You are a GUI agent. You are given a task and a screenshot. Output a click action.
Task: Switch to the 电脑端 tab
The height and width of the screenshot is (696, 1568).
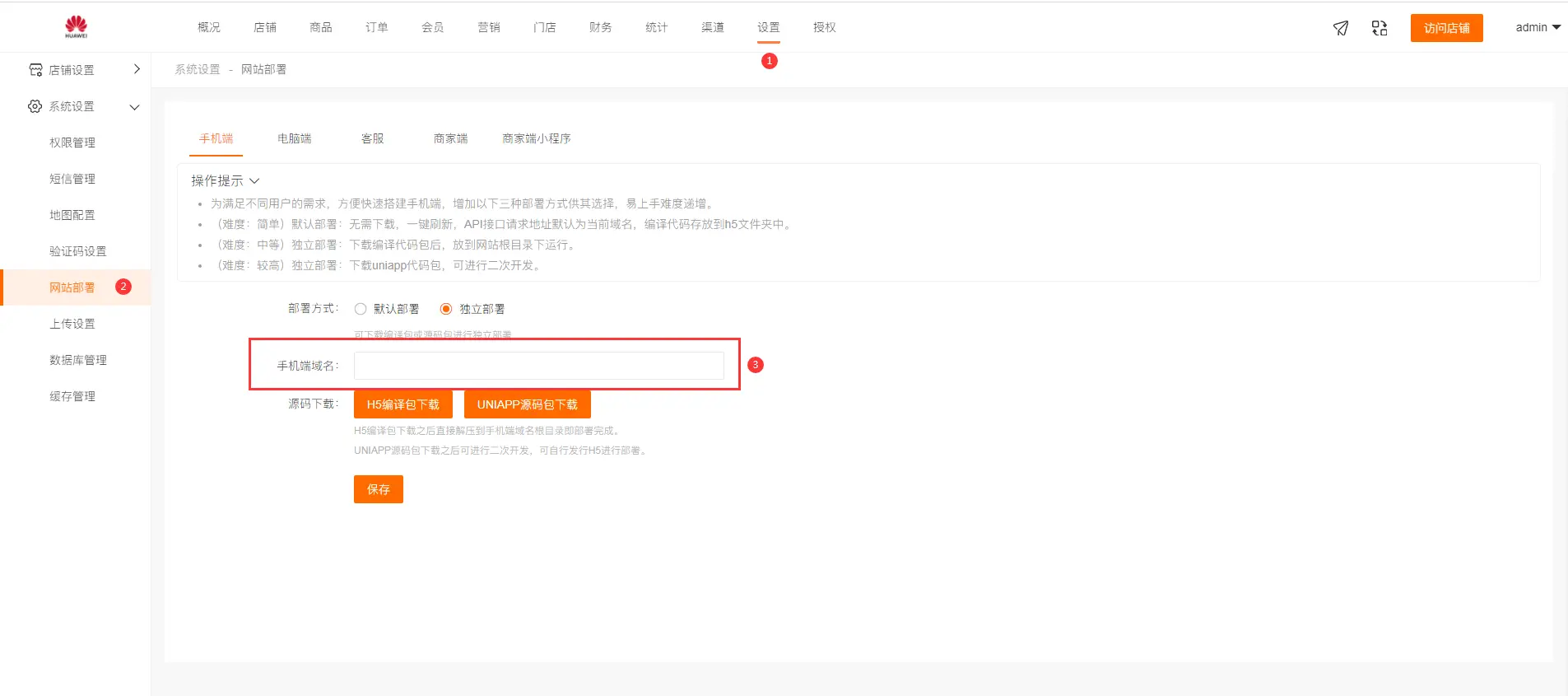point(294,138)
